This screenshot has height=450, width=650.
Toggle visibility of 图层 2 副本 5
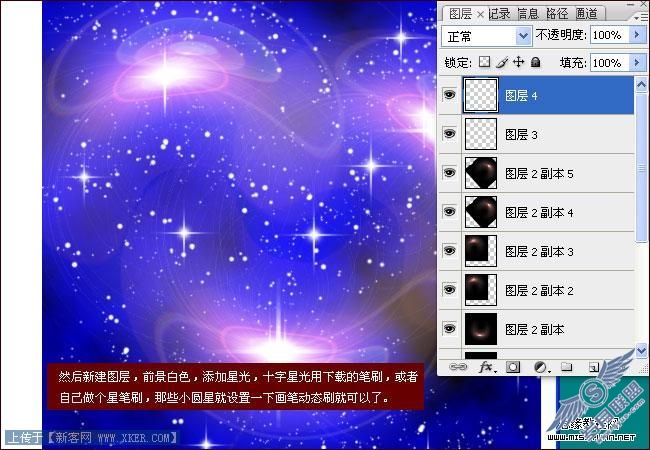tap(449, 172)
